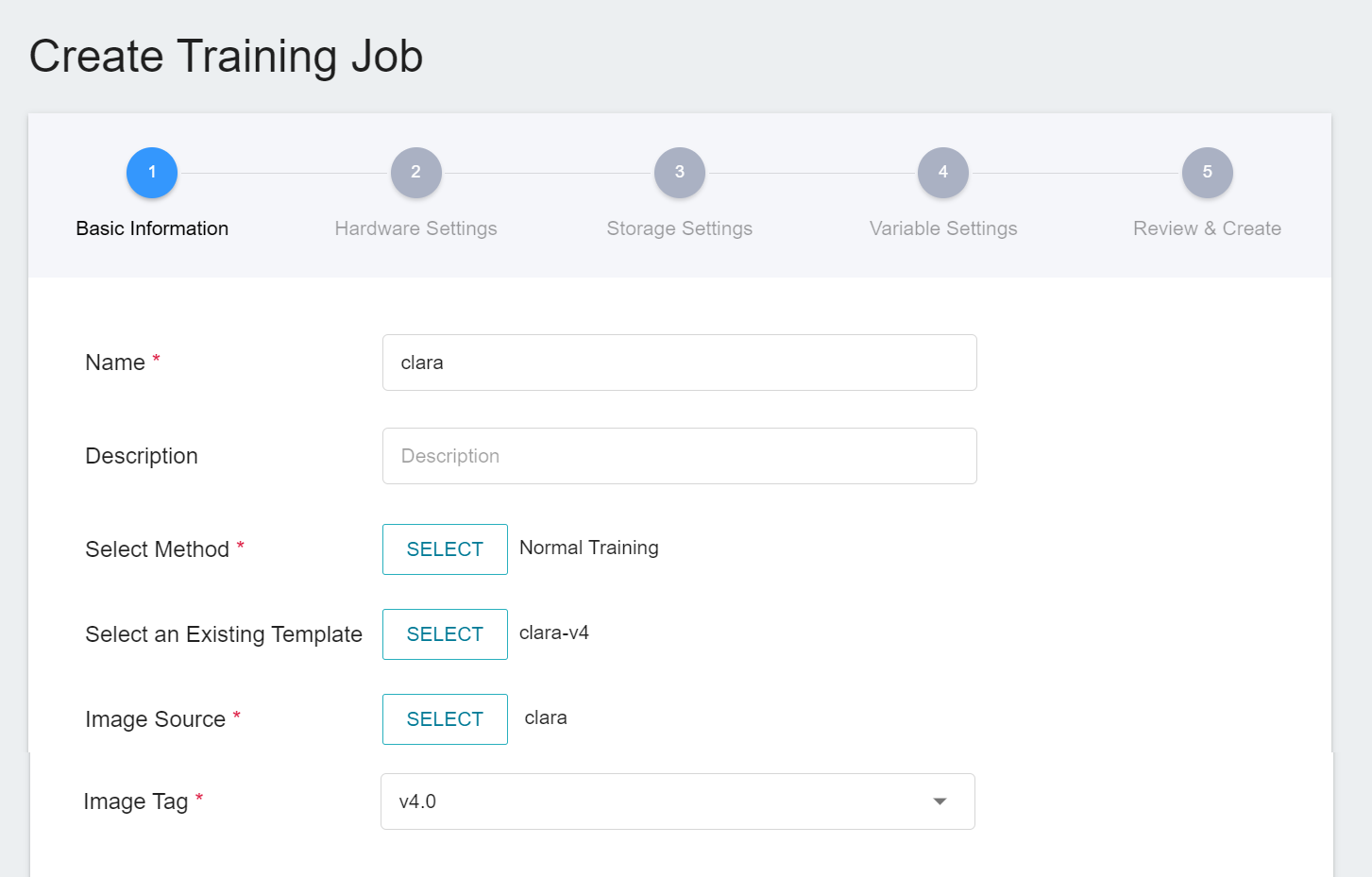1372x877 pixels.
Task: Click the Normal Training method text
Action: click(589, 548)
